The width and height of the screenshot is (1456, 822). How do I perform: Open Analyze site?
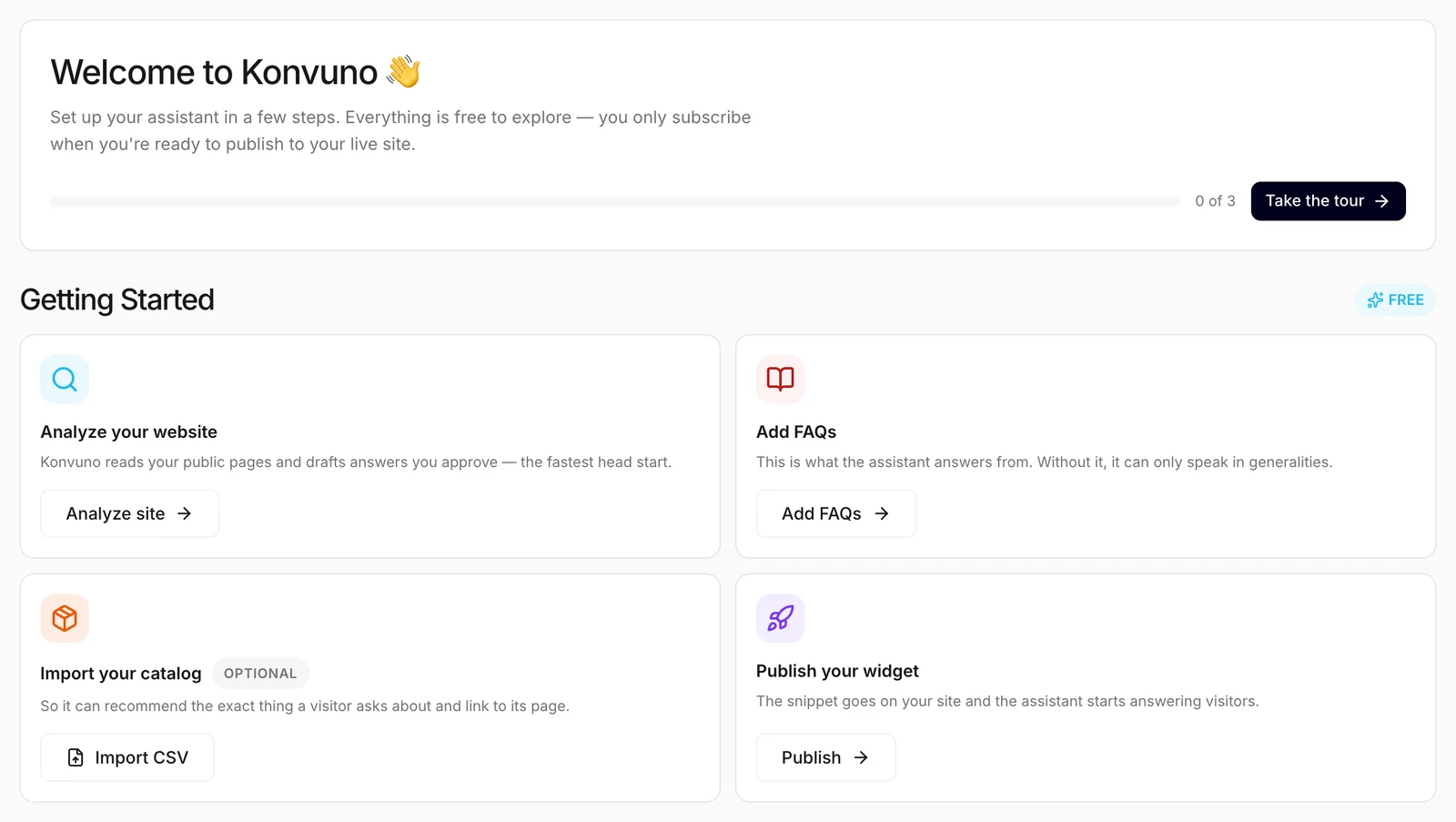129,513
